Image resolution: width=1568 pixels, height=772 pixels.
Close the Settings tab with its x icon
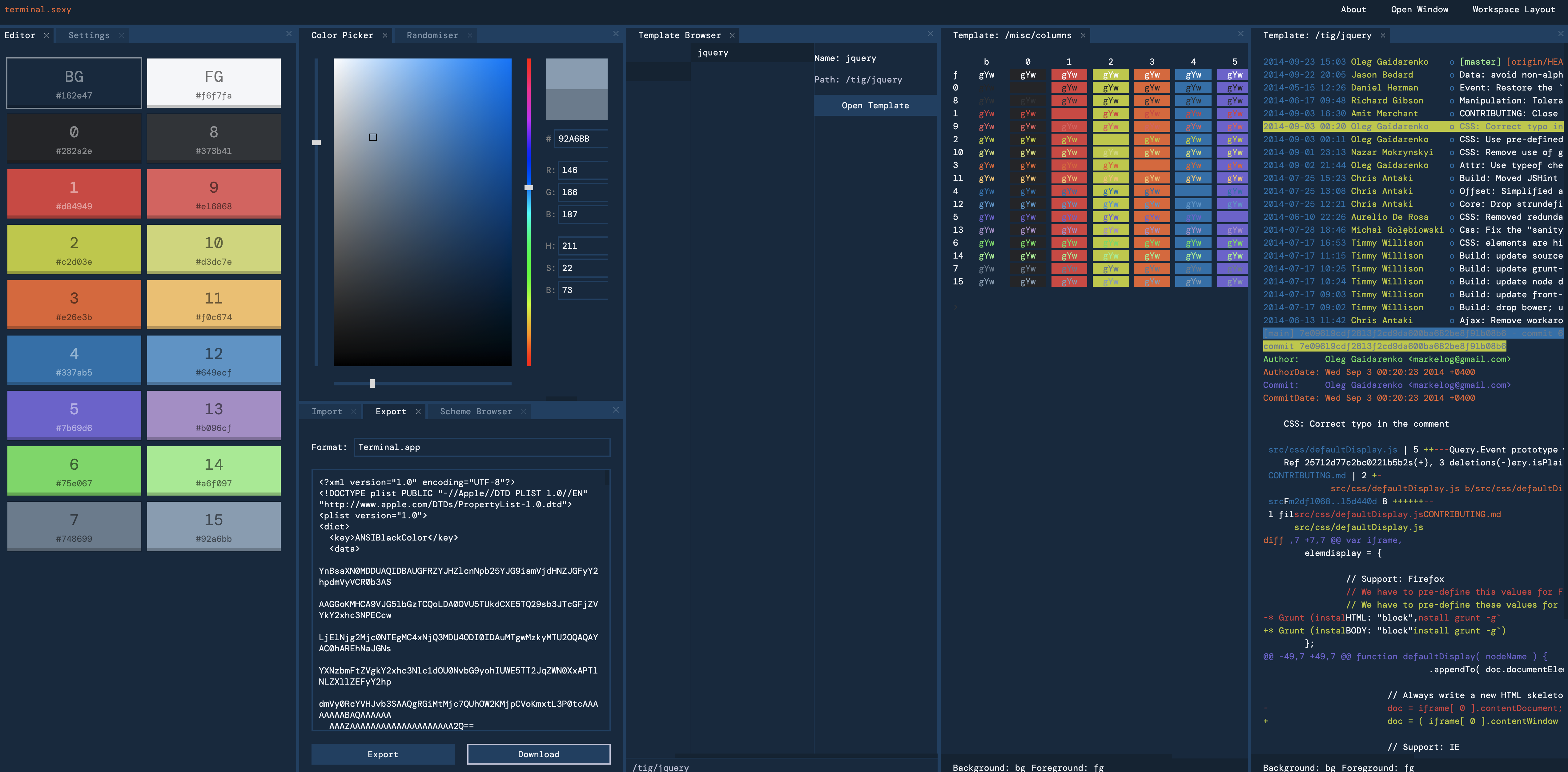[x=121, y=36]
